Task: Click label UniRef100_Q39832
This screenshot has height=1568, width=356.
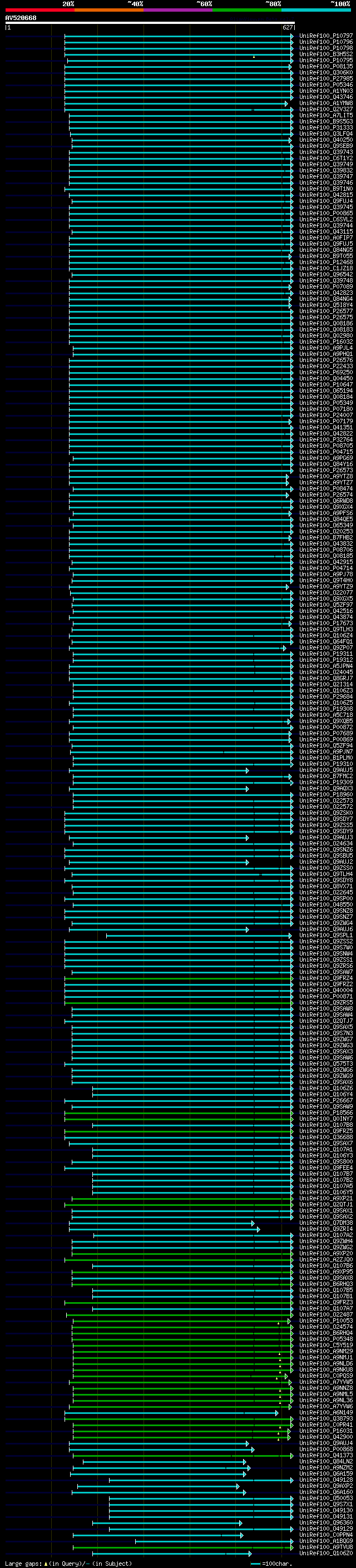Action: 326,170
